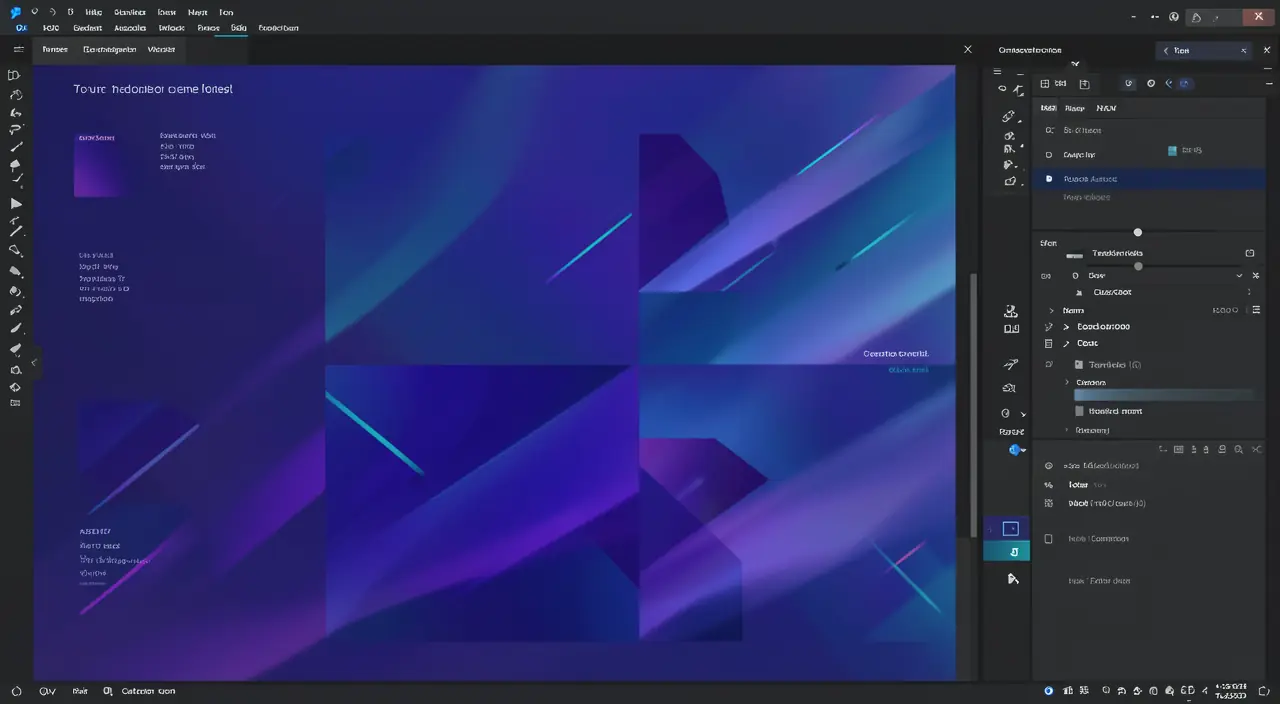Collapse the left toolbar with the small chevron
The height and width of the screenshot is (704, 1280).
pyautogui.click(x=34, y=362)
